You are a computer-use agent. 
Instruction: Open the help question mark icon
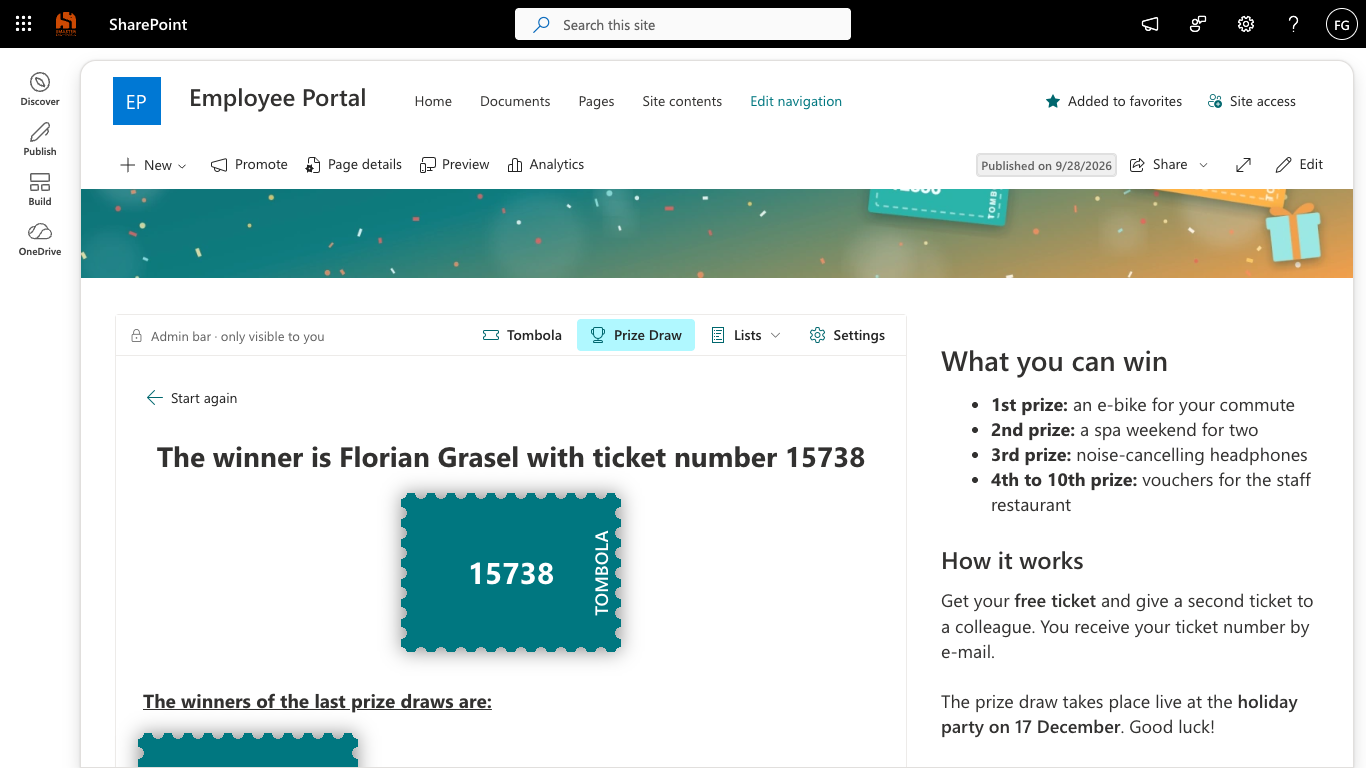1294,24
